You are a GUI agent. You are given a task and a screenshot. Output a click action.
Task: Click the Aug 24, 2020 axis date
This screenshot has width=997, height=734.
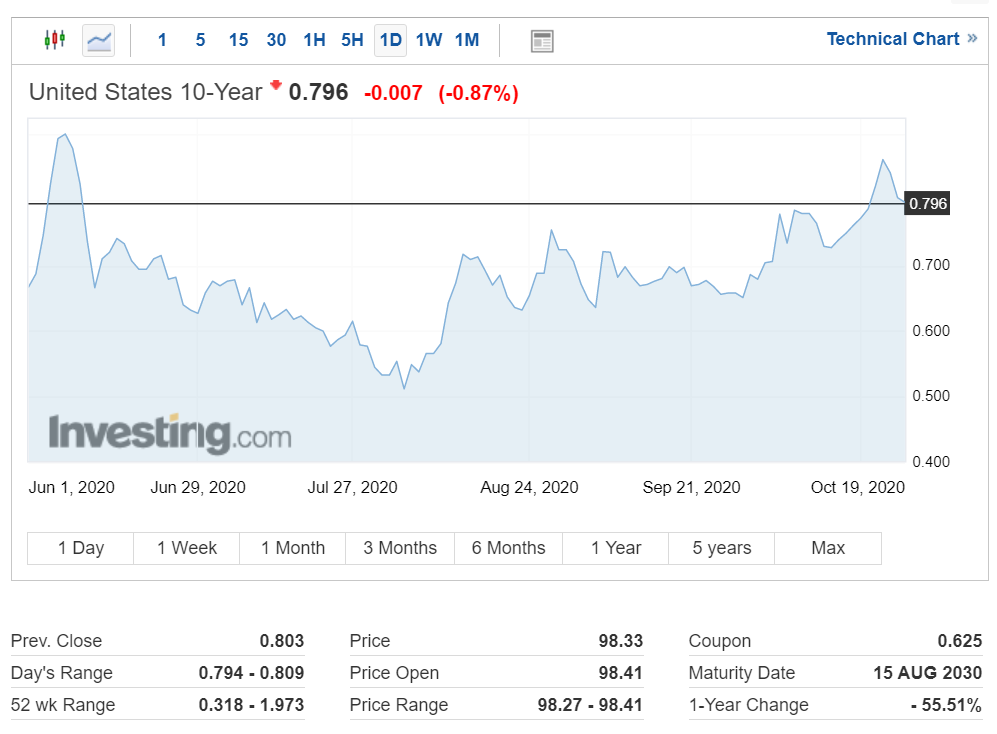[x=529, y=487]
